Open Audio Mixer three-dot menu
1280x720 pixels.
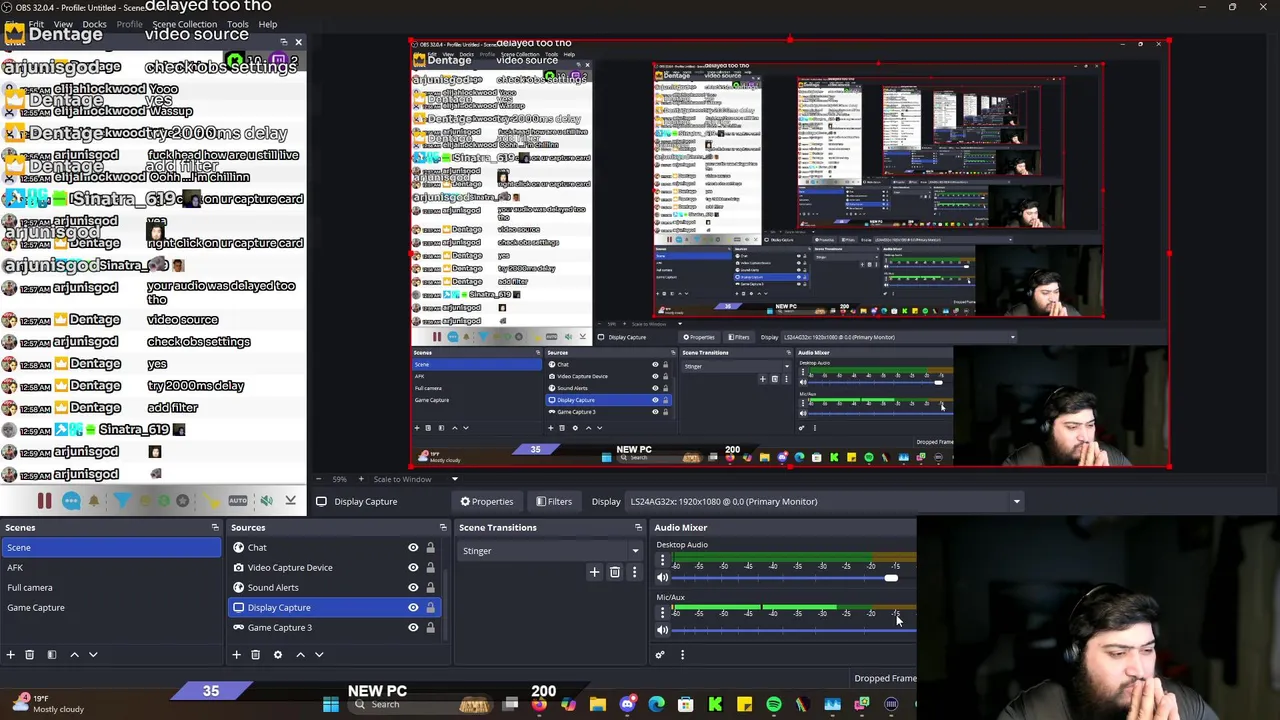[682, 655]
